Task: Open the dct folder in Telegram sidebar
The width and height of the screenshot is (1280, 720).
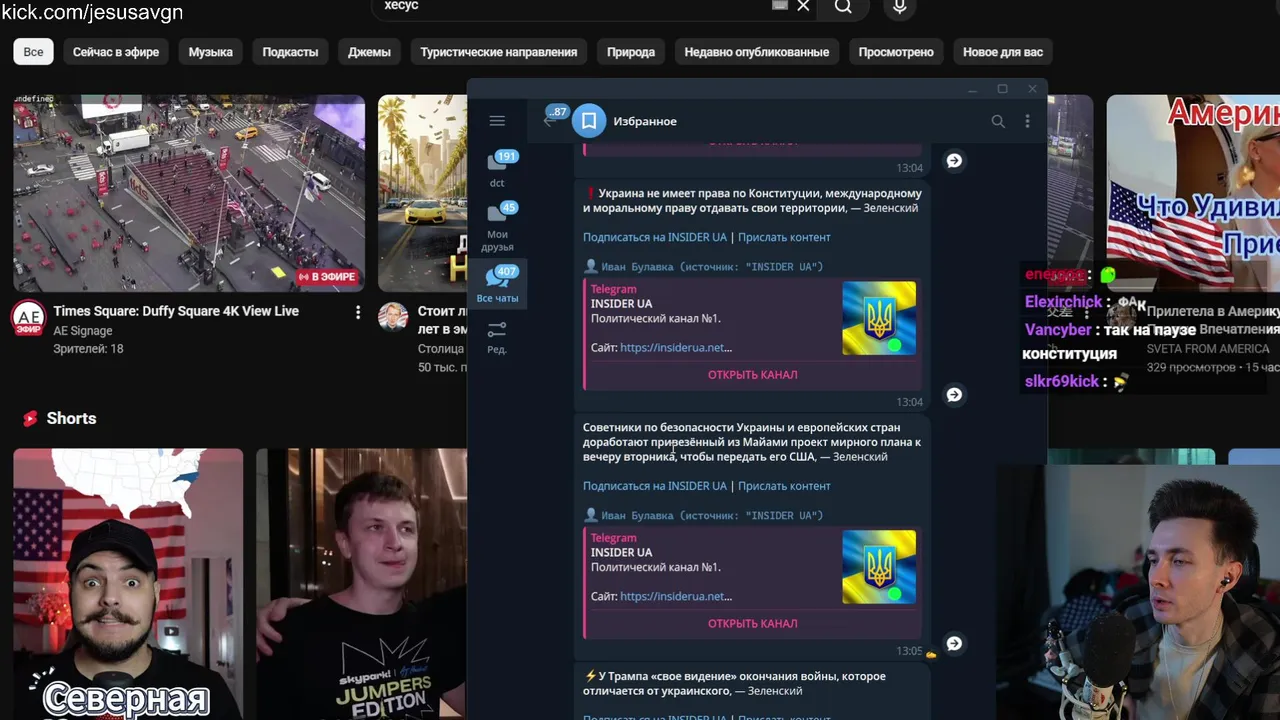Action: point(497,168)
